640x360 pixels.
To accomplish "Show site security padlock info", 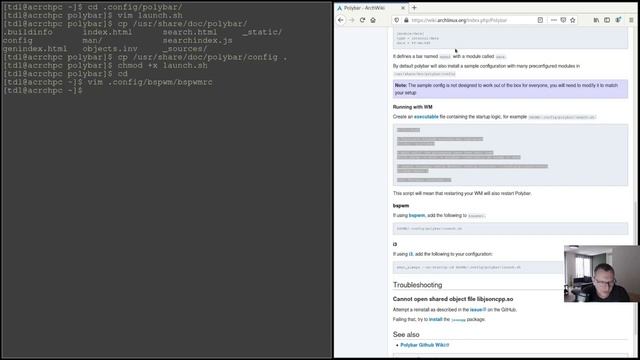I will [x=406, y=20].
